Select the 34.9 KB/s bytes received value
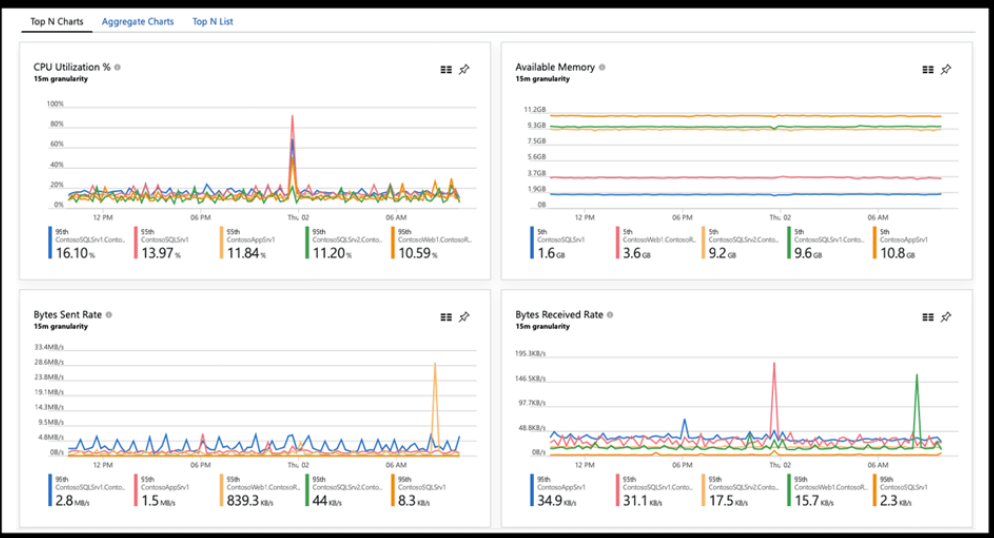Image resolution: width=994 pixels, height=538 pixels. 557,501
